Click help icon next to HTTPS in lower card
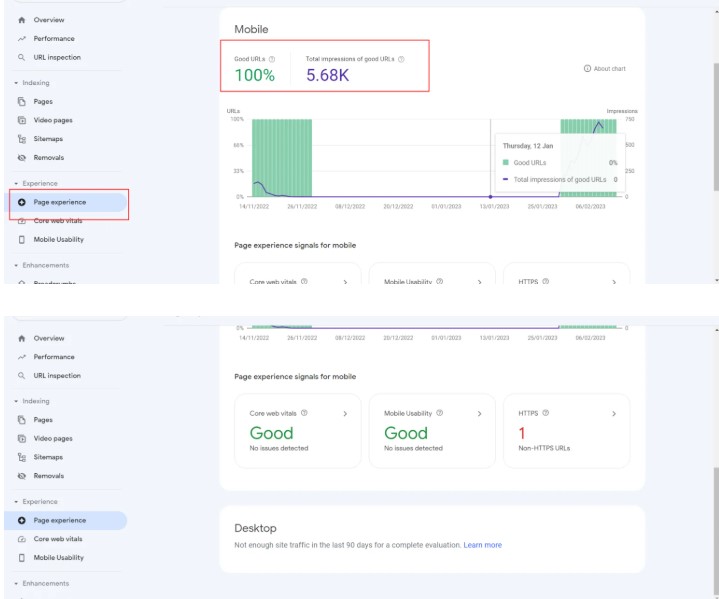Viewport: 719px width, 599px height. point(546,413)
